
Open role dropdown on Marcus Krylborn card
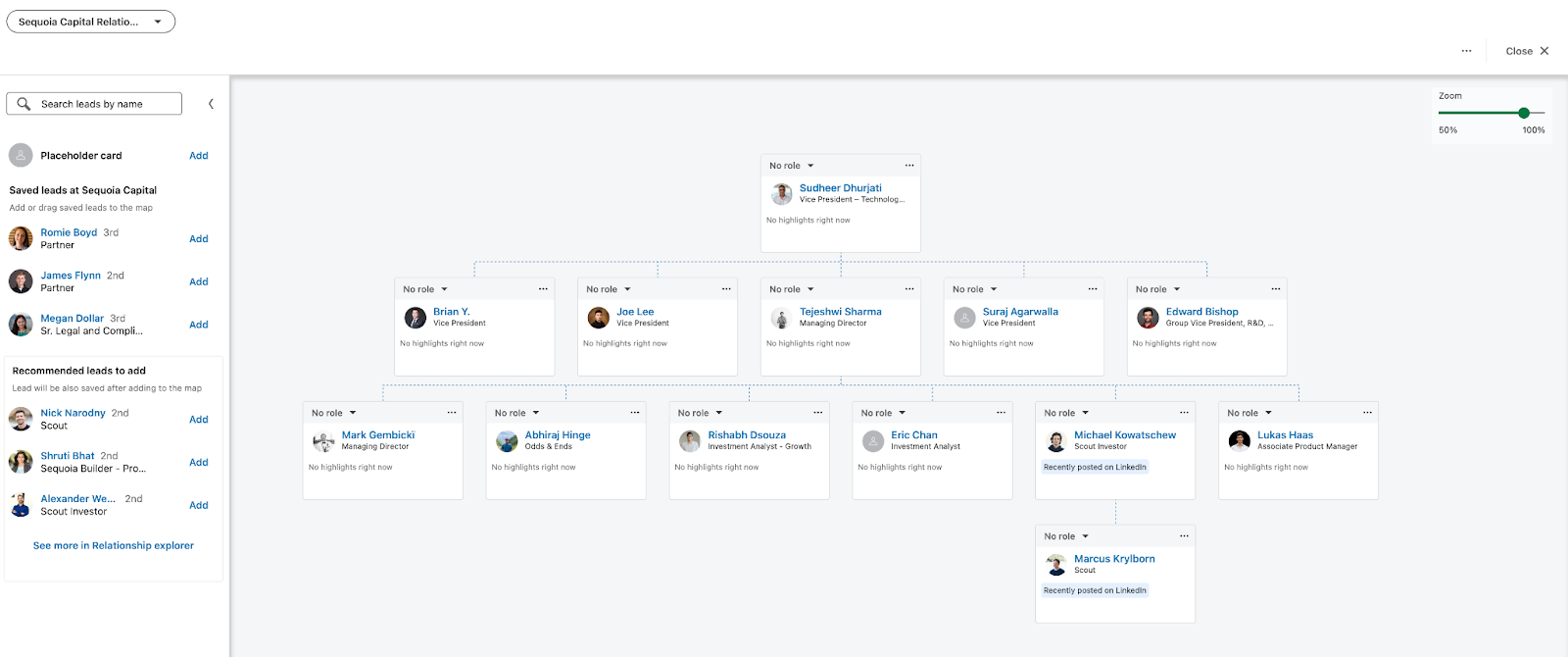coord(1066,536)
